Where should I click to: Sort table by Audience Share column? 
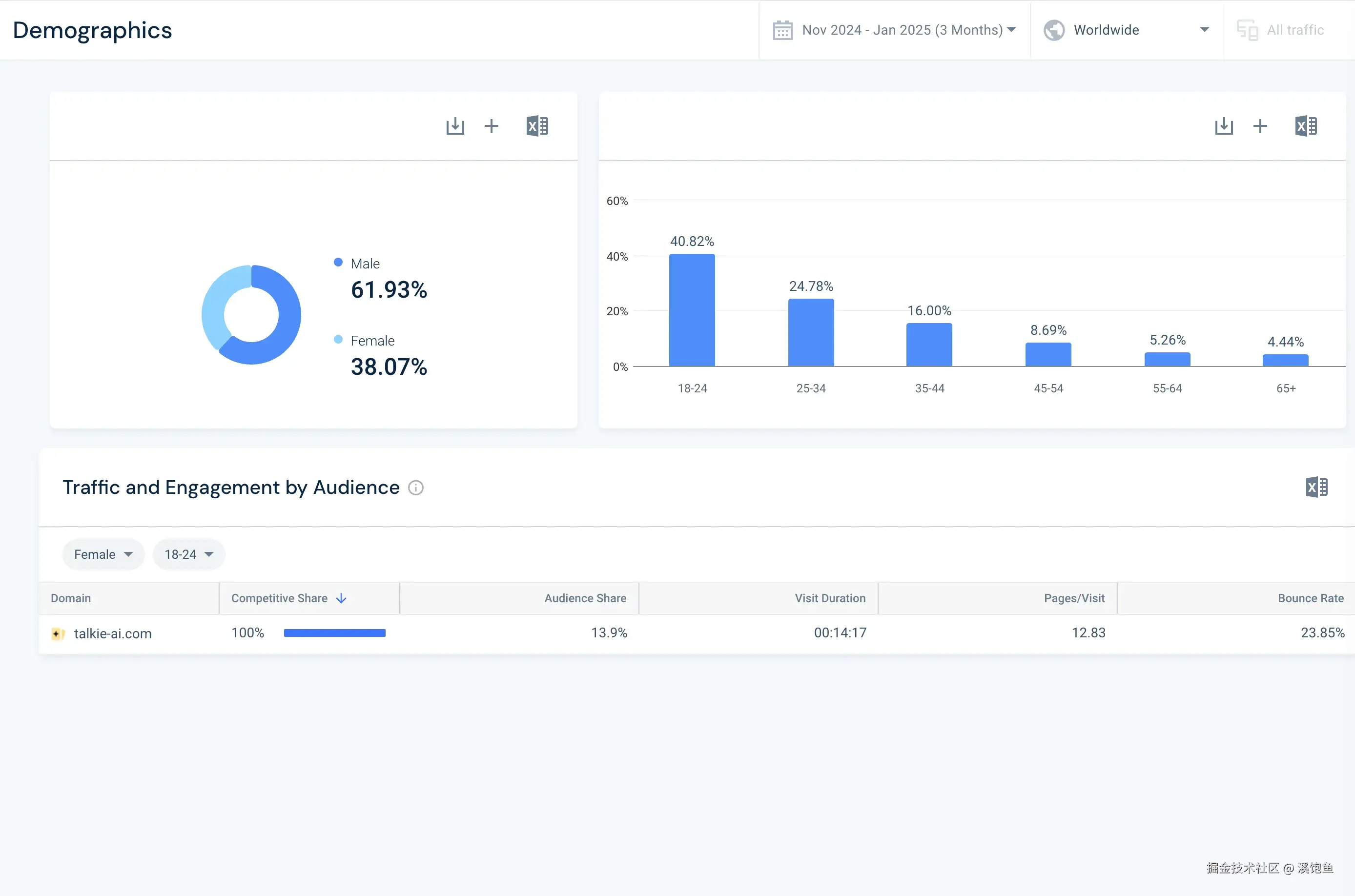tap(585, 598)
